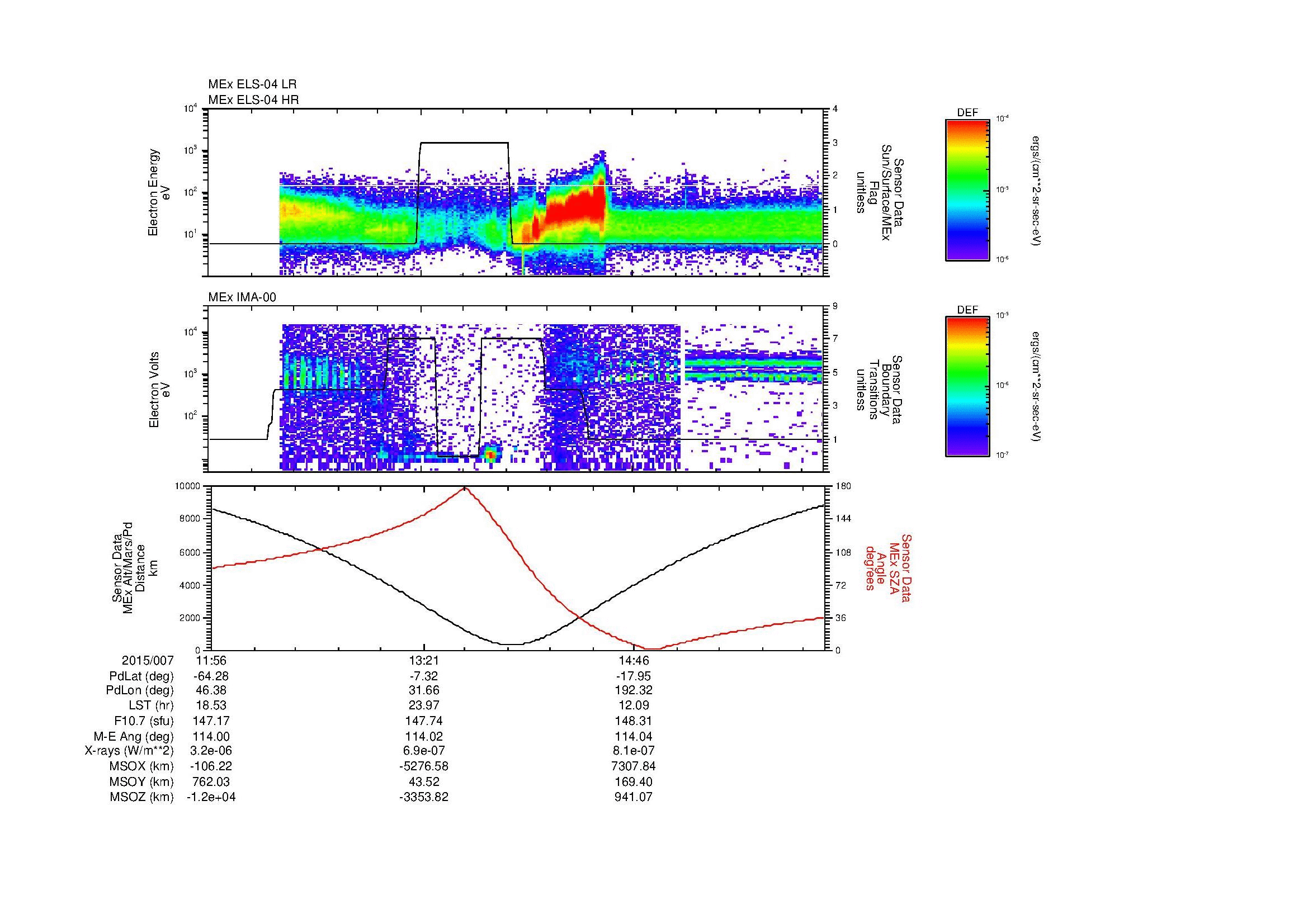
Task: Click the 'MEx ELS-04 HR' title label
Action: (x=253, y=99)
